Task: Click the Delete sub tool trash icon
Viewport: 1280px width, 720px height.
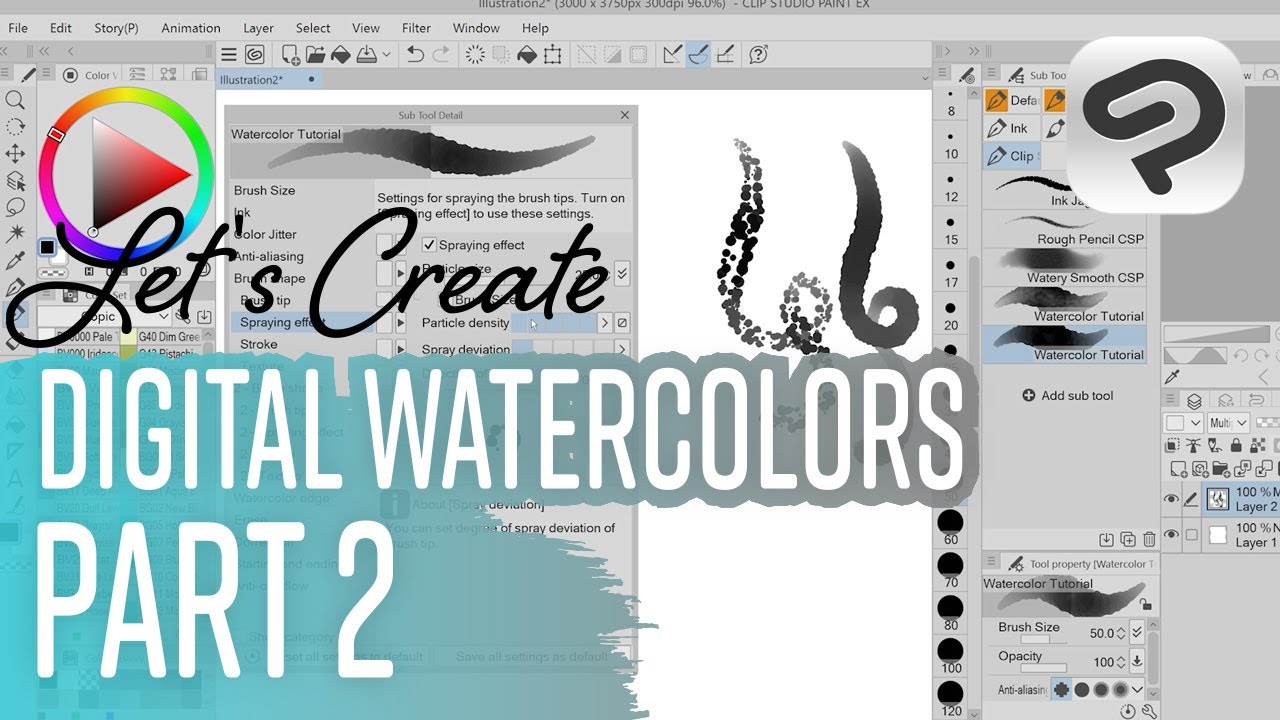Action: point(1149,539)
